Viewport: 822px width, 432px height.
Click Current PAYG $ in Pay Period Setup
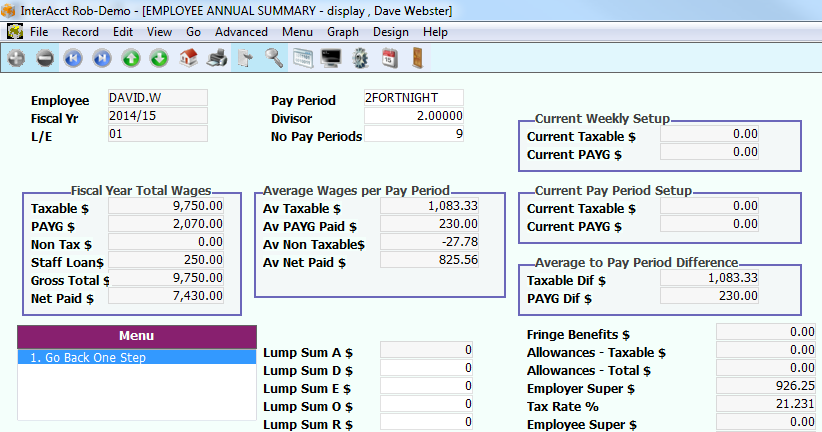pos(709,224)
